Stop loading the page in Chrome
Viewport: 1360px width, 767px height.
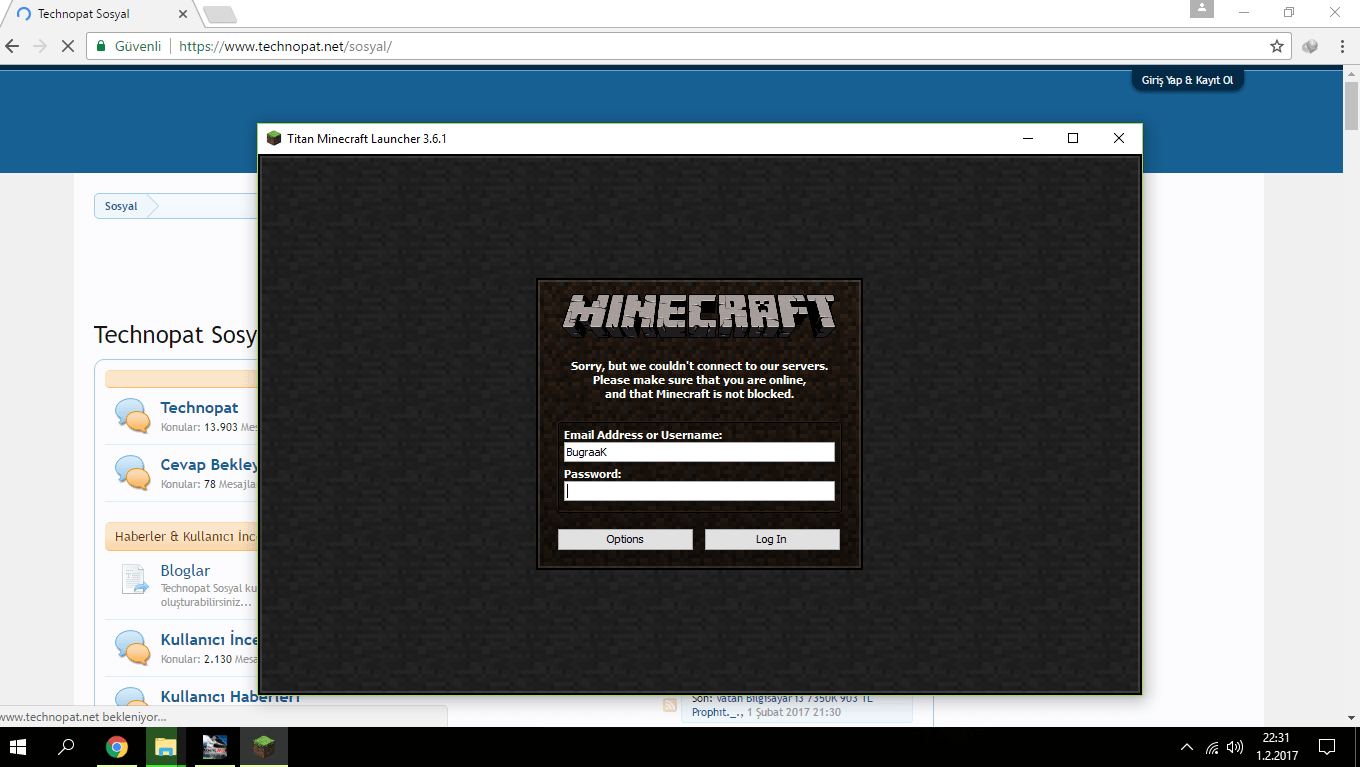click(x=67, y=46)
